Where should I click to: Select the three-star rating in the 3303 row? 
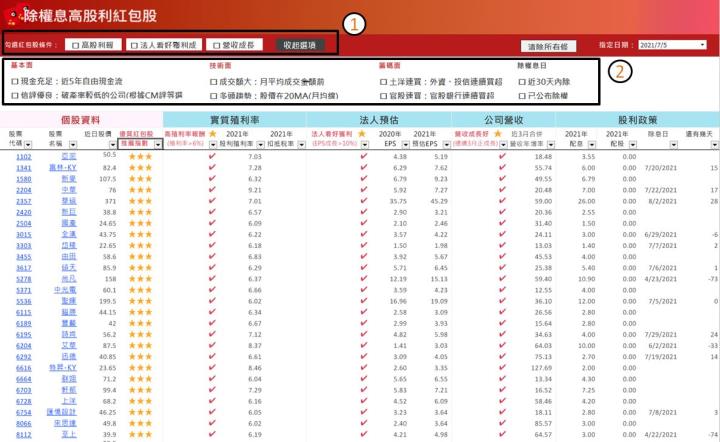pos(140,246)
